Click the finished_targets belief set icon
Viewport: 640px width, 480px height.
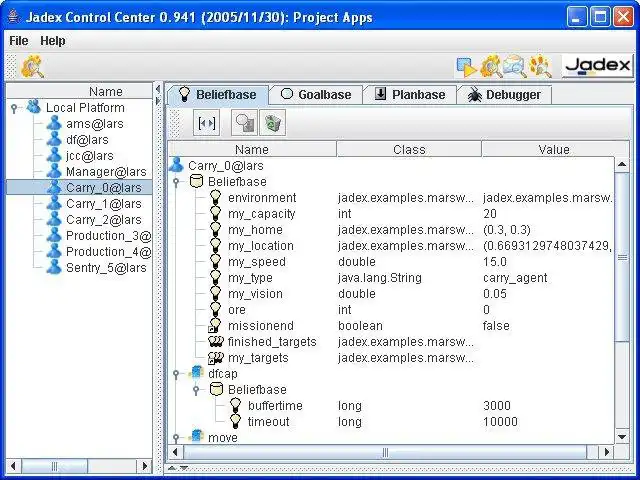tap(216, 341)
